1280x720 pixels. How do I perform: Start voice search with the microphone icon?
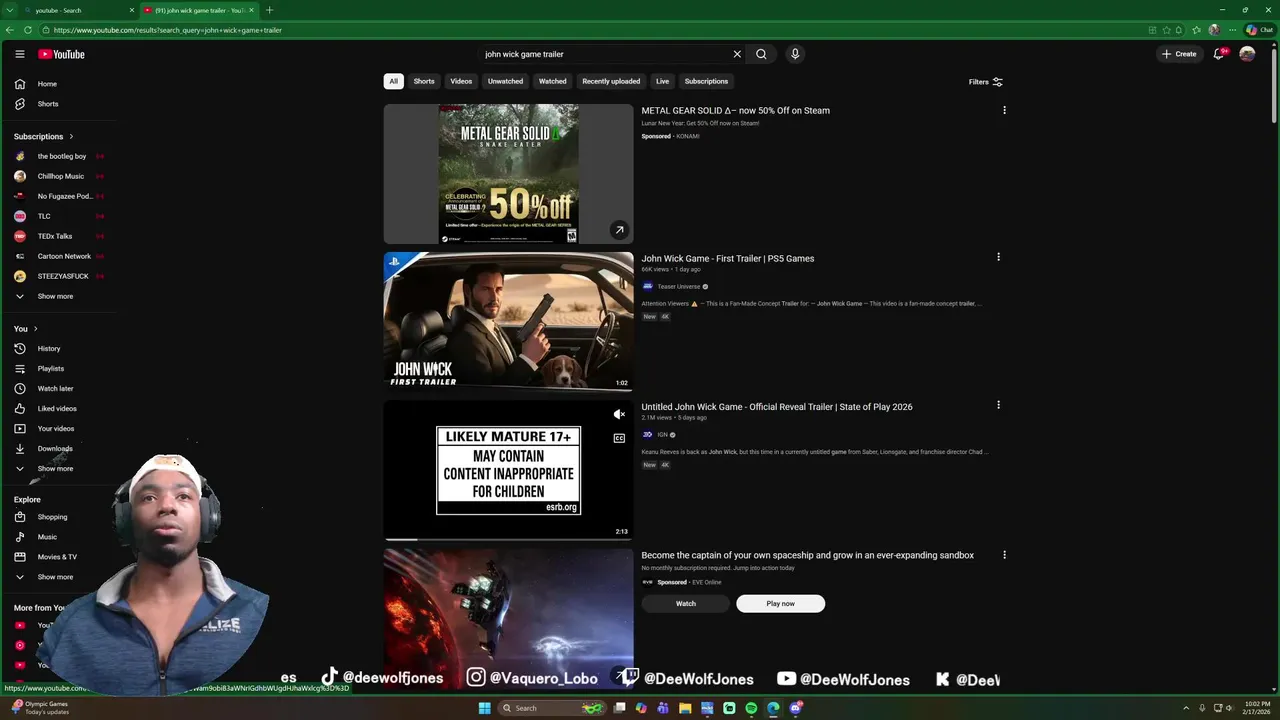(x=795, y=54)
